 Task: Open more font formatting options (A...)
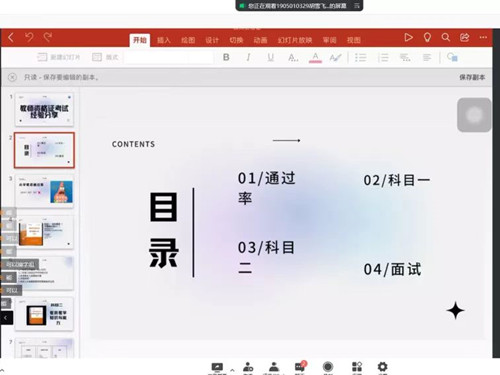click(x=293, y=58)
